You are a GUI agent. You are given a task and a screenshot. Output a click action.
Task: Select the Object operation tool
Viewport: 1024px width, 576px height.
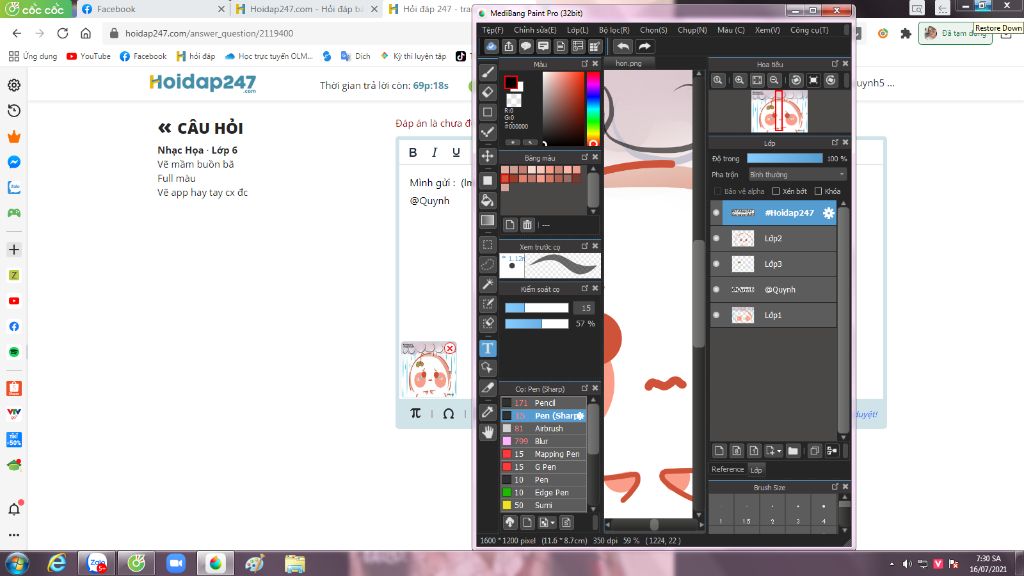click(x=487, y=368)
